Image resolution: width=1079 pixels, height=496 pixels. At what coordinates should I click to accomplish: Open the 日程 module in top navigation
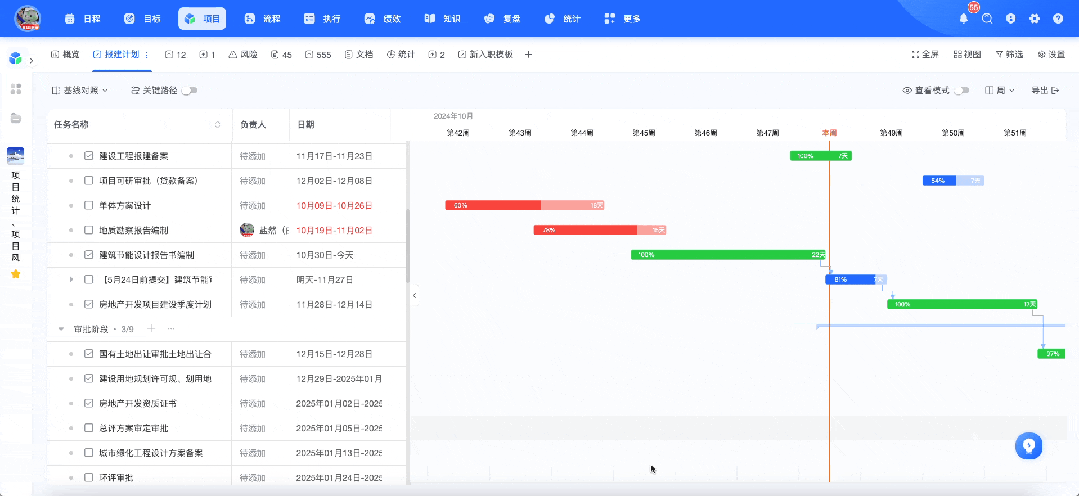(83, 19)
